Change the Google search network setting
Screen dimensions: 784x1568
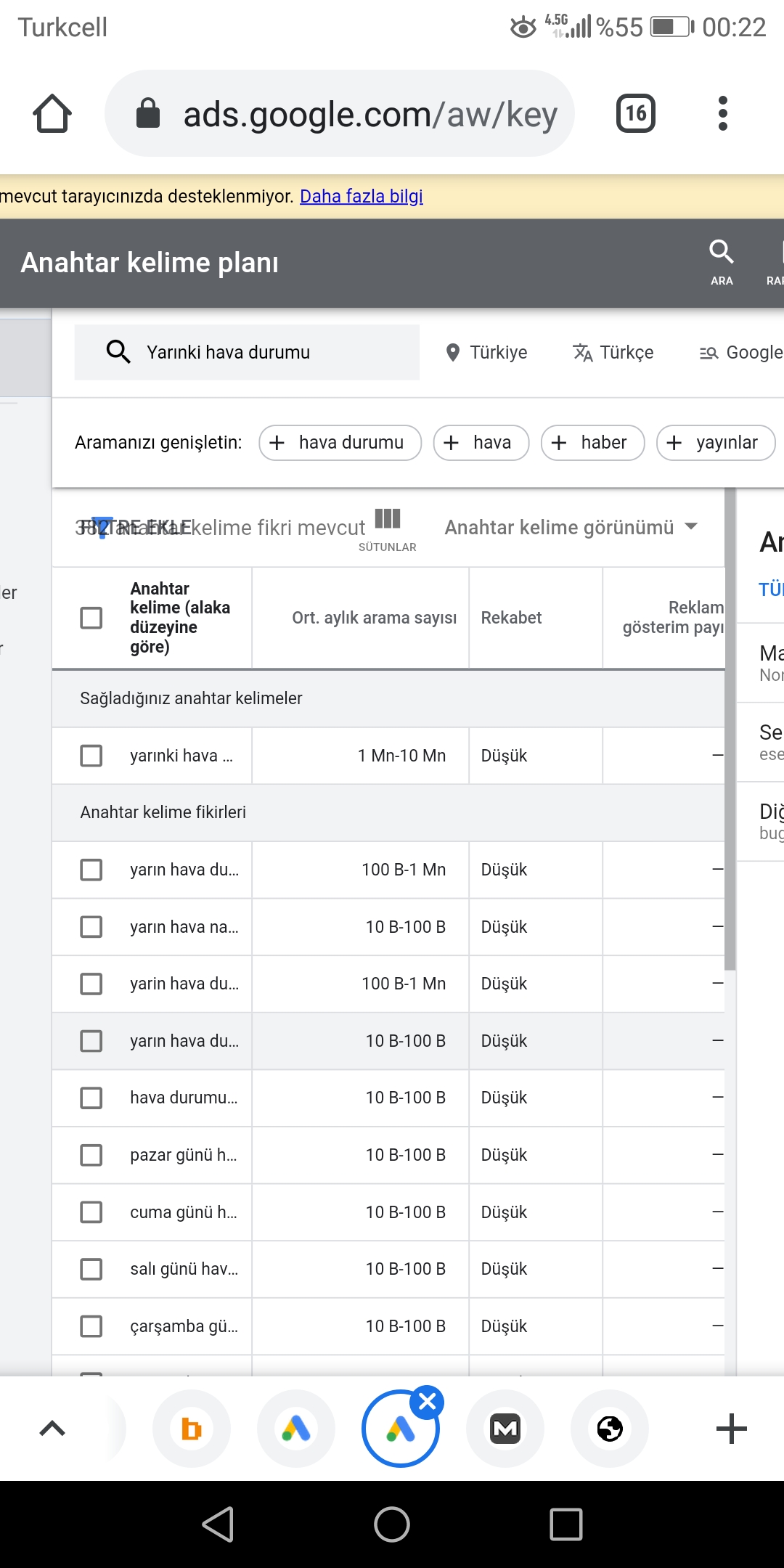coord(740,352)
